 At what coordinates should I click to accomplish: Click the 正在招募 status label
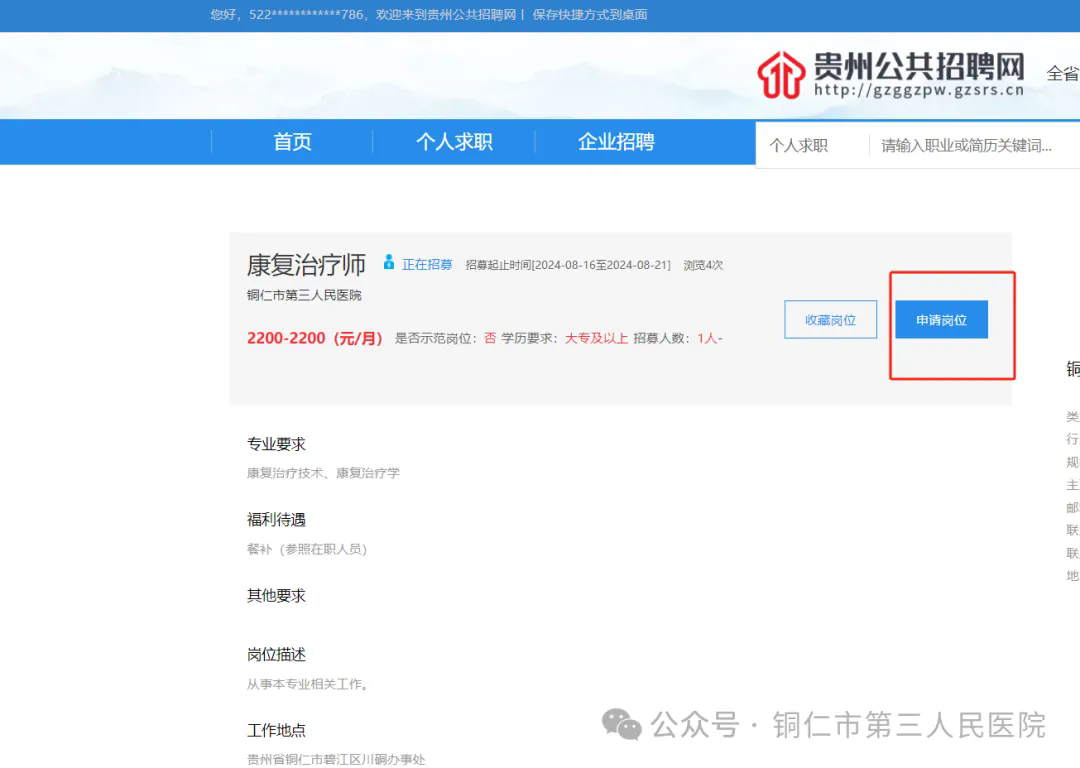[x=427, y=265]
